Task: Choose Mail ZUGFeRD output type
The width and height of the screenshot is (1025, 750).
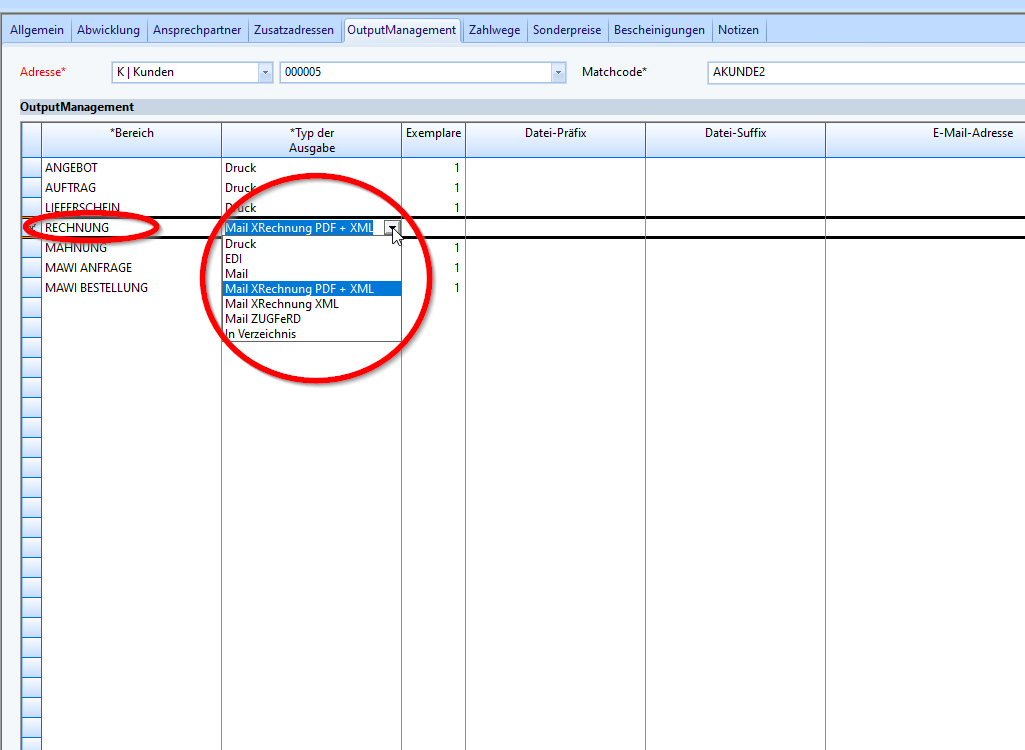Action: (263, 319)
